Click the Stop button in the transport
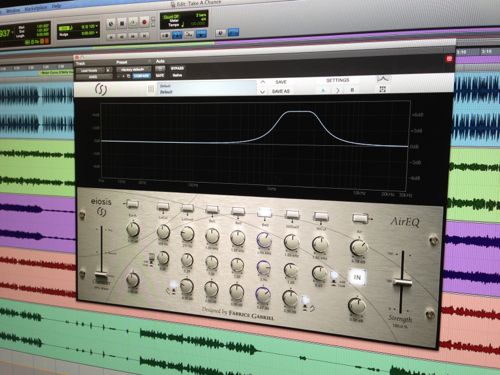Image resolution: width=500 pixels, height=375 pixels. (x=122, y=23)
